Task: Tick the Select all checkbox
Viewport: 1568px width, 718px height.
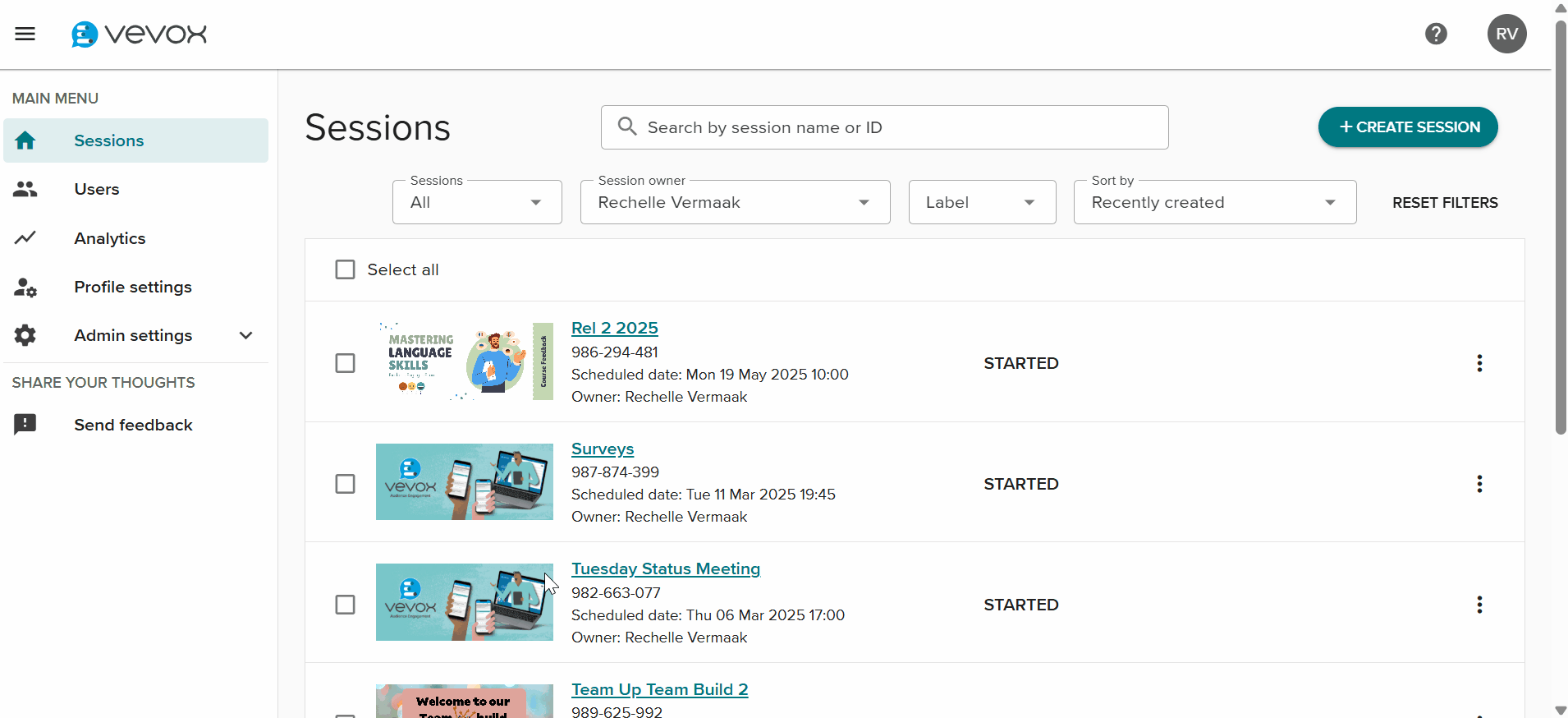Action: 346,269
